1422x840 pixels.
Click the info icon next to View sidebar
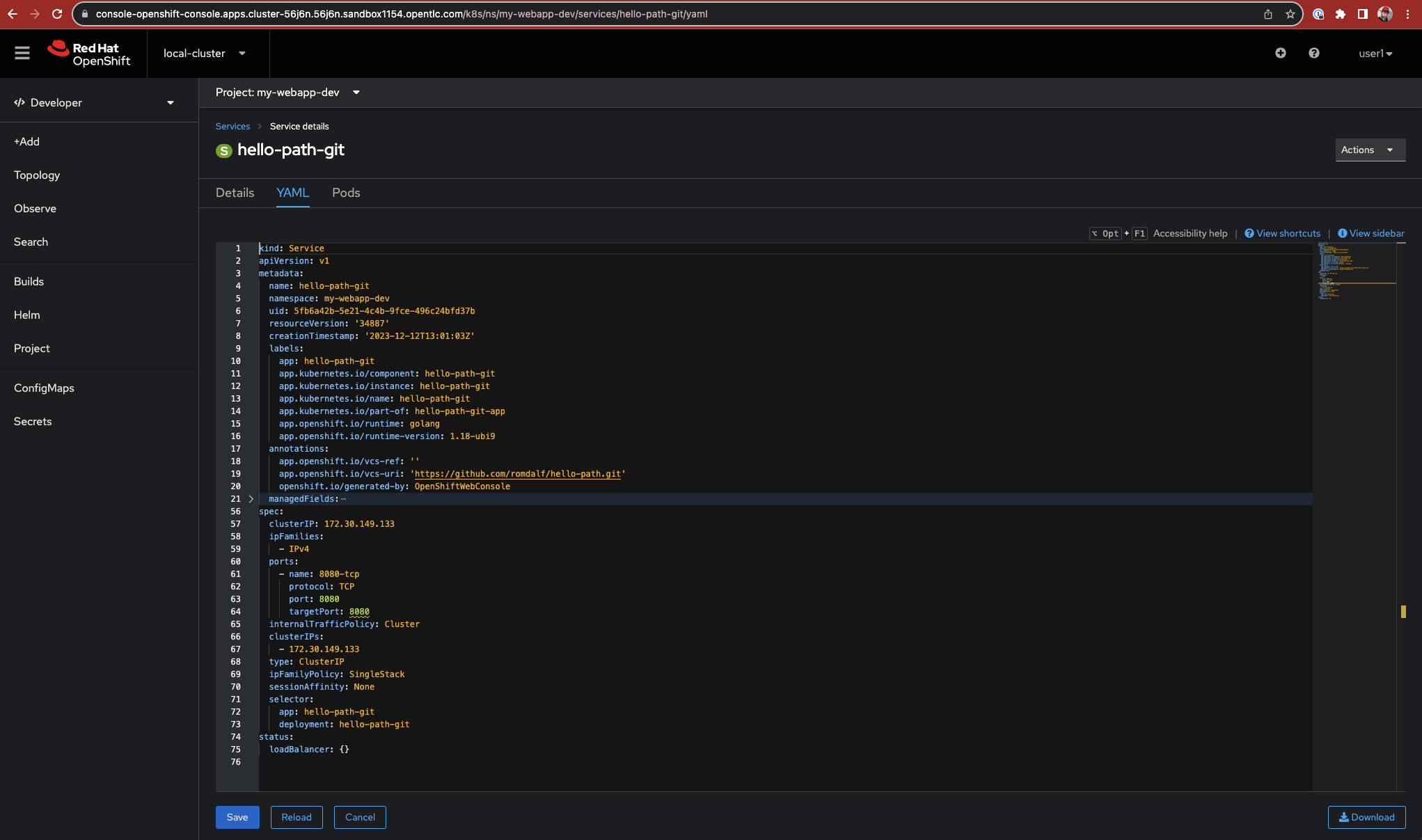pos(1343,233)
